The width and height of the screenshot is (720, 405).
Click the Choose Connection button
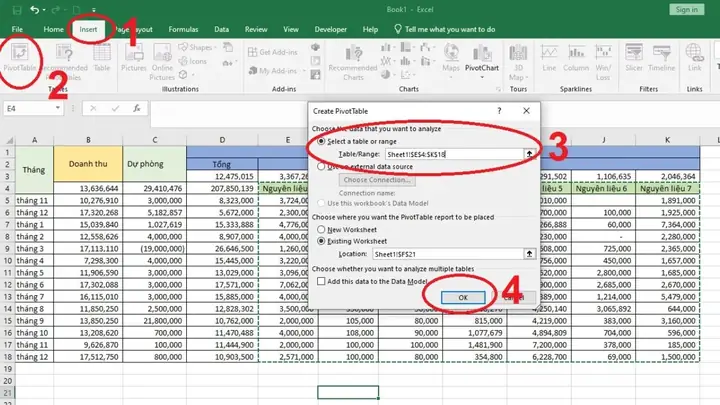(x=377, y=180)
